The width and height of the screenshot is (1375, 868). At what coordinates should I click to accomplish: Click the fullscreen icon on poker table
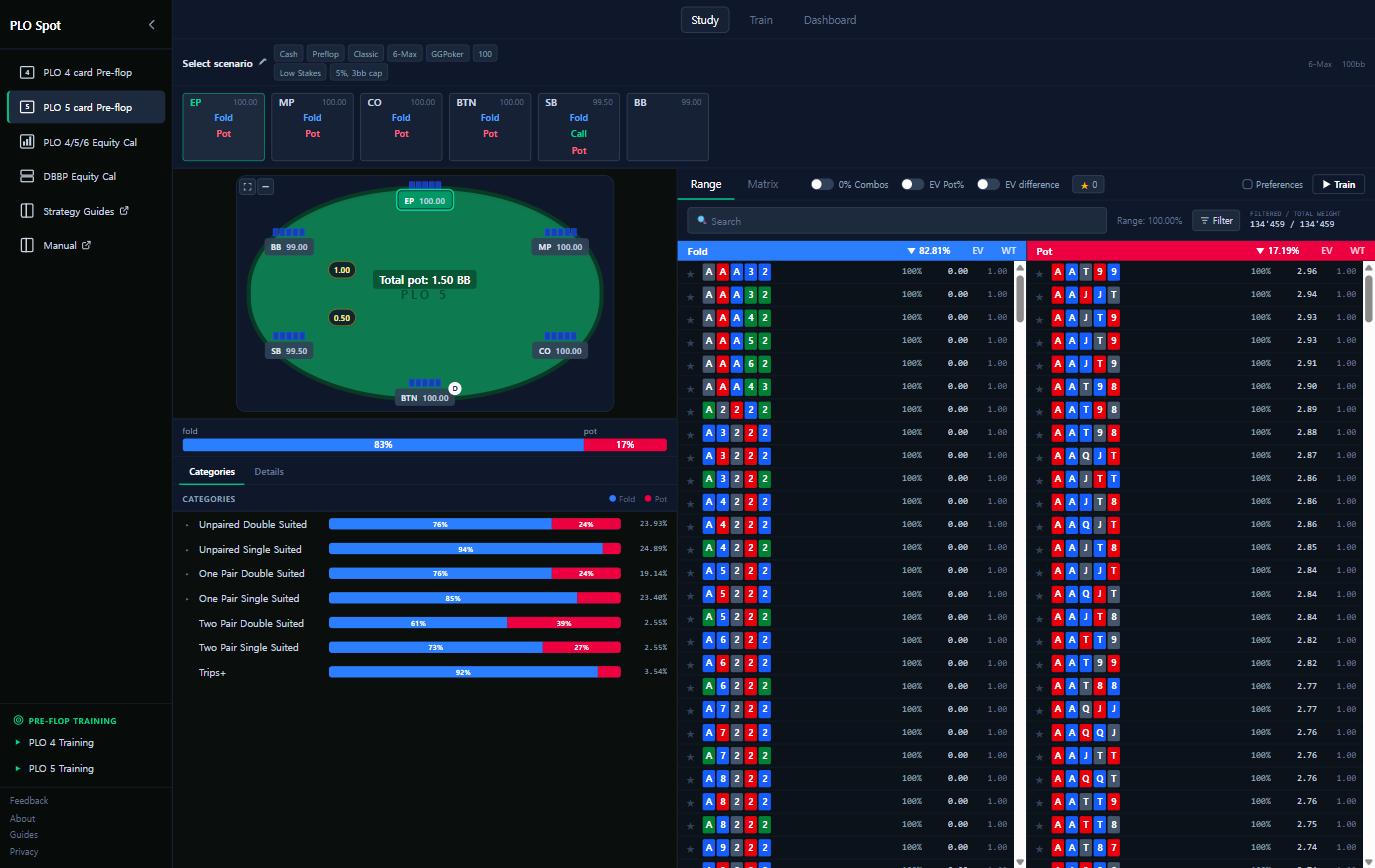click(x=247, y=186)
